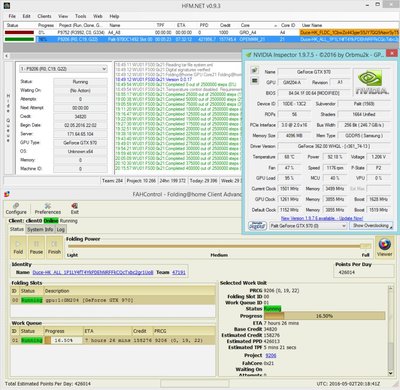Image resolution: width=400 pixels, height=390 pixels.
Task: Click the FAHControl title bar app icon
Action: coord(7,194)
